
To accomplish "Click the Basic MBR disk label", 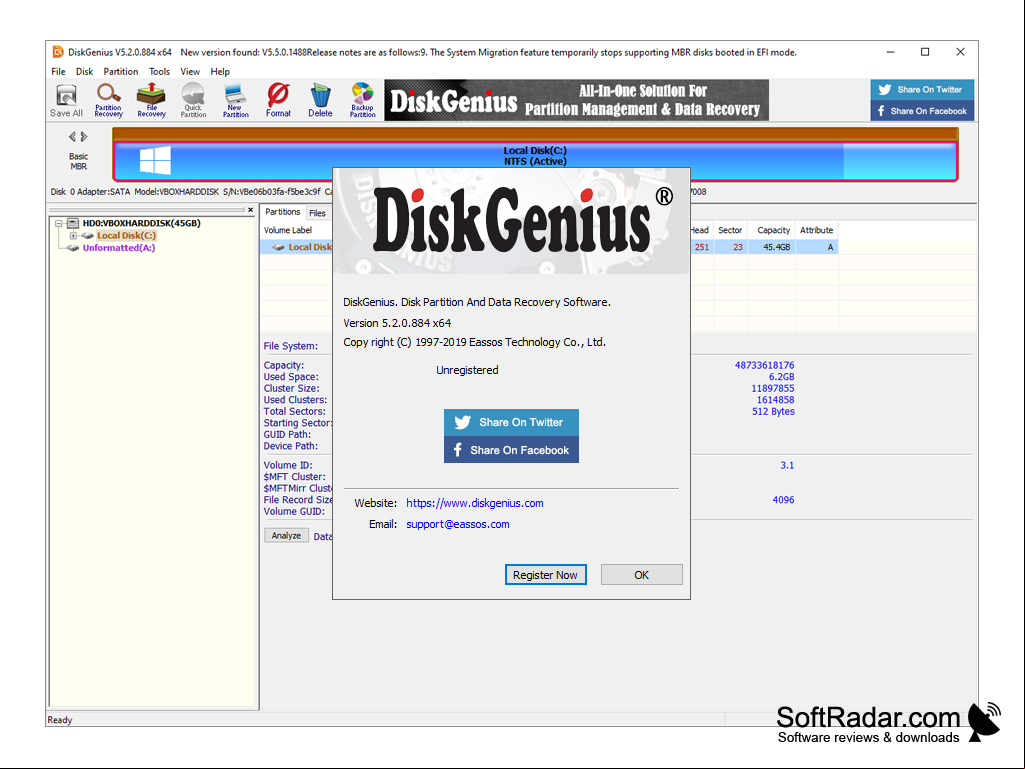I will [78, 162].
